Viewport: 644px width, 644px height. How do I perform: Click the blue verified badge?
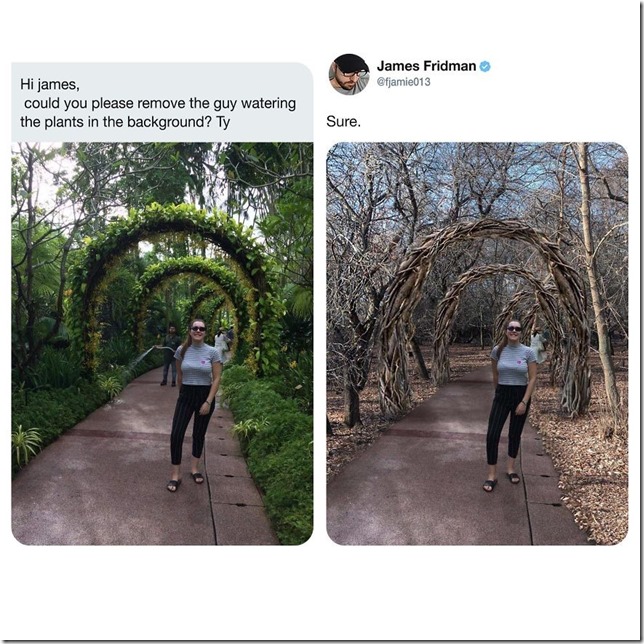(485, 66)
